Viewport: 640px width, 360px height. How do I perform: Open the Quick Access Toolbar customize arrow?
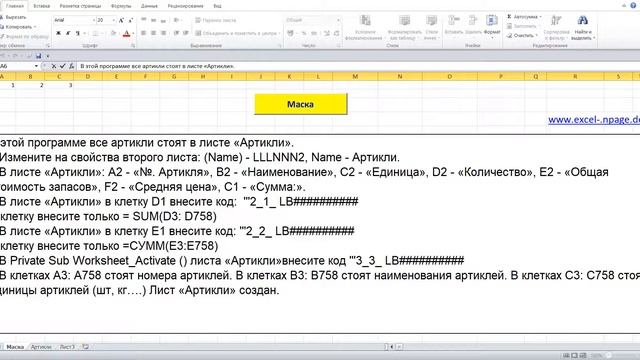pyautogui.click(x=48, y=56)
